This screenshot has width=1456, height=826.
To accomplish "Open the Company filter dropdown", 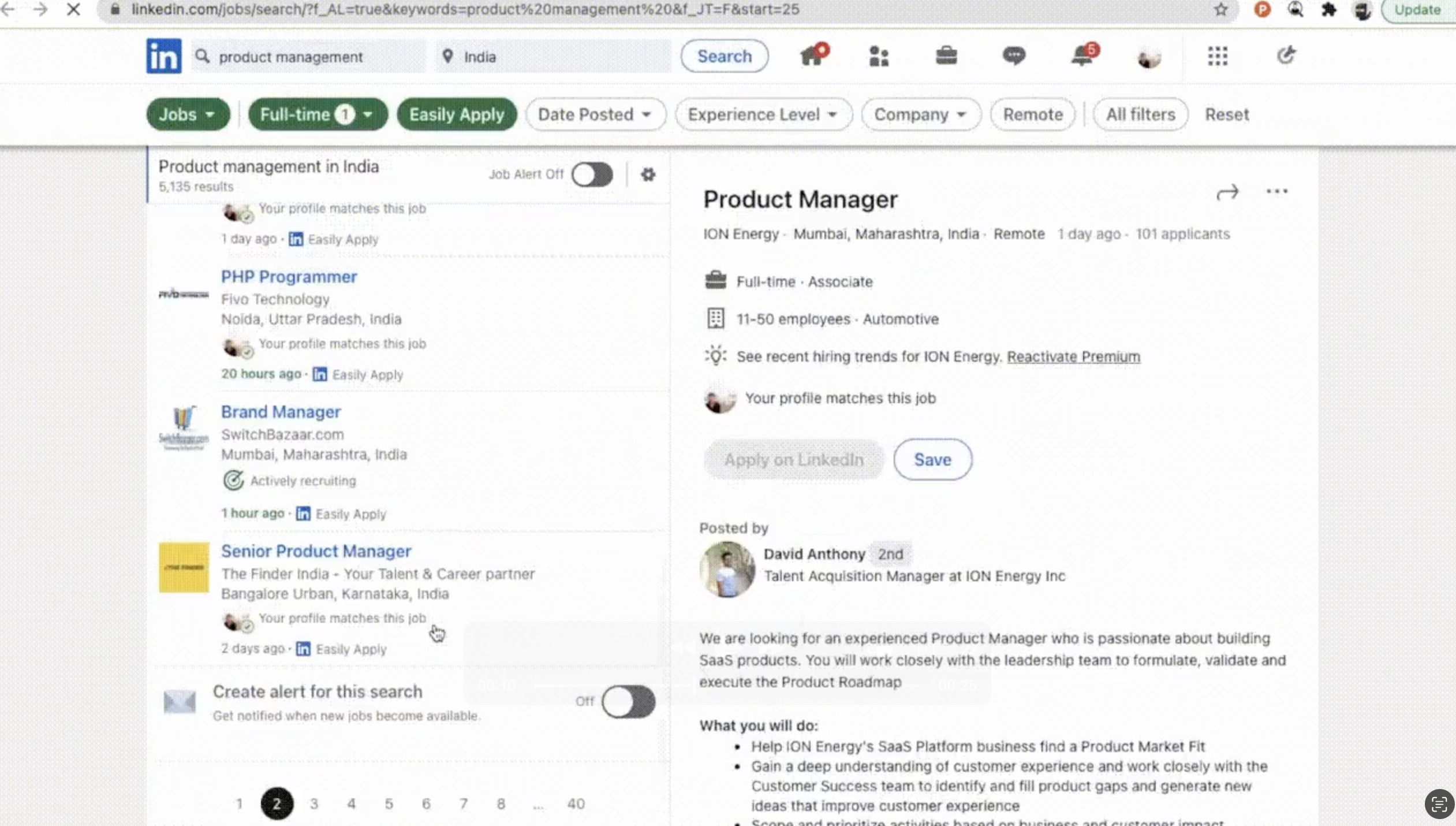I will [x=921, y=114].
